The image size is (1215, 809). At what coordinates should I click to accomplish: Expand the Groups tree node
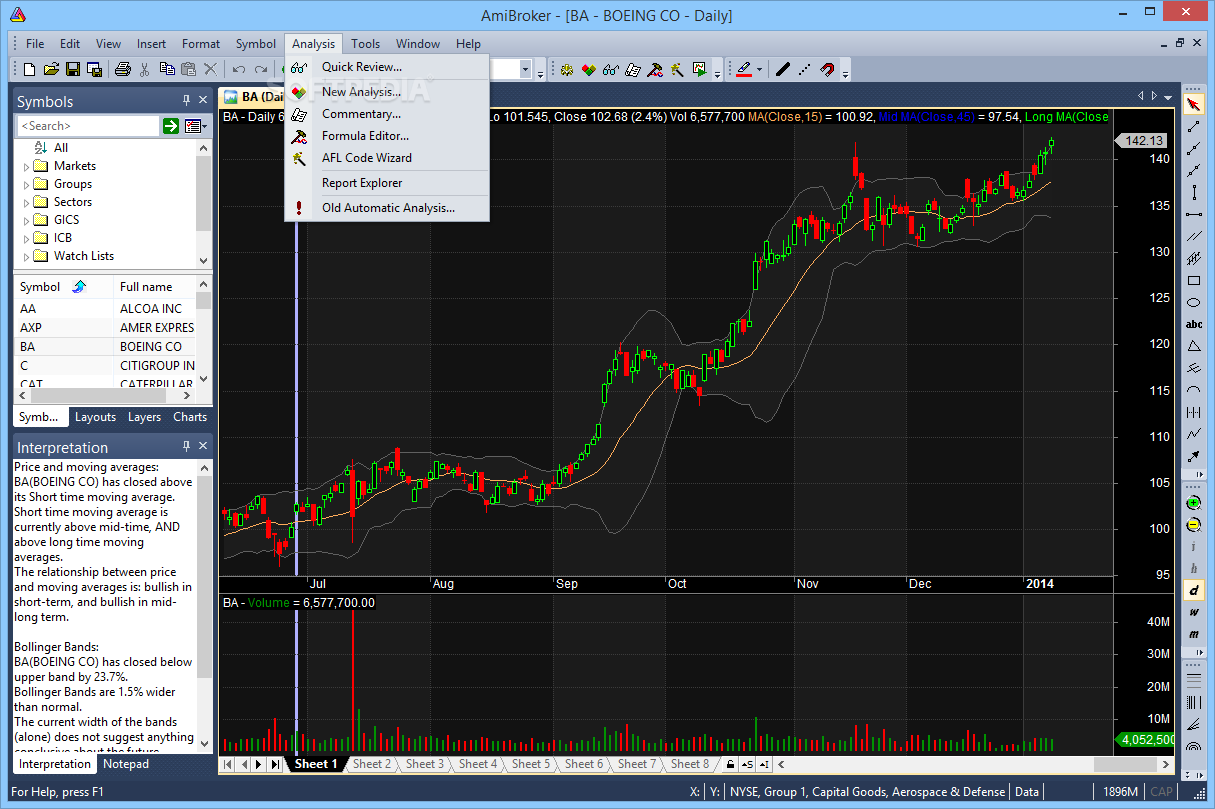[26, 184]
